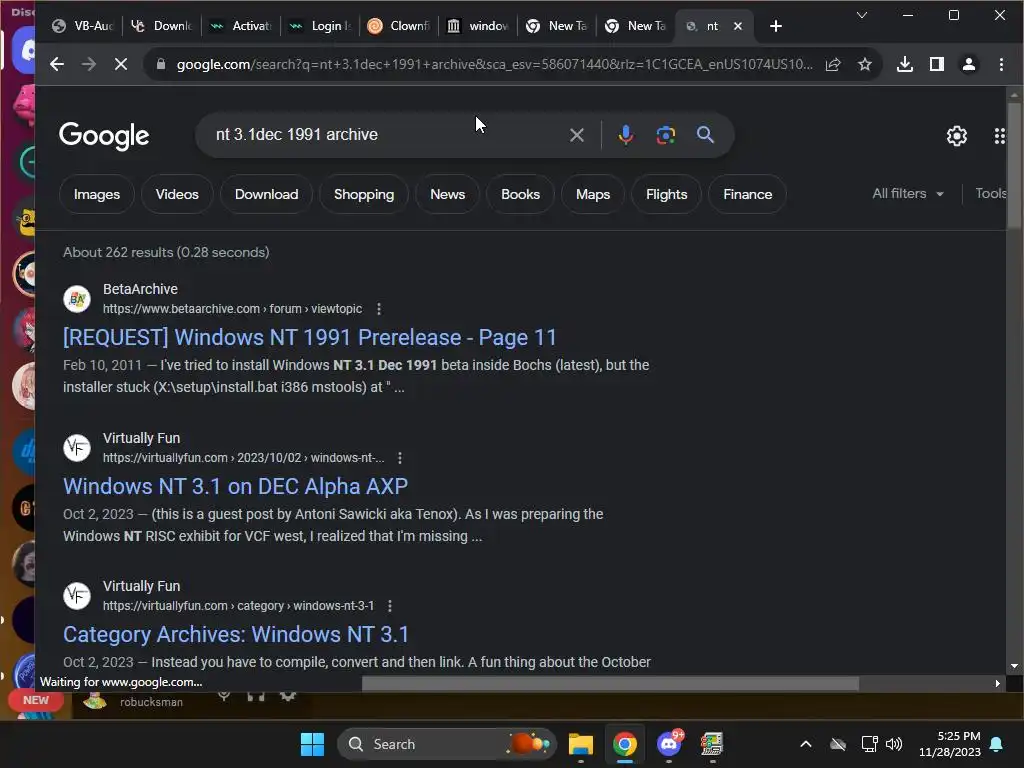
Task: Open Discord from taskbar
Action: pos(669,744)
